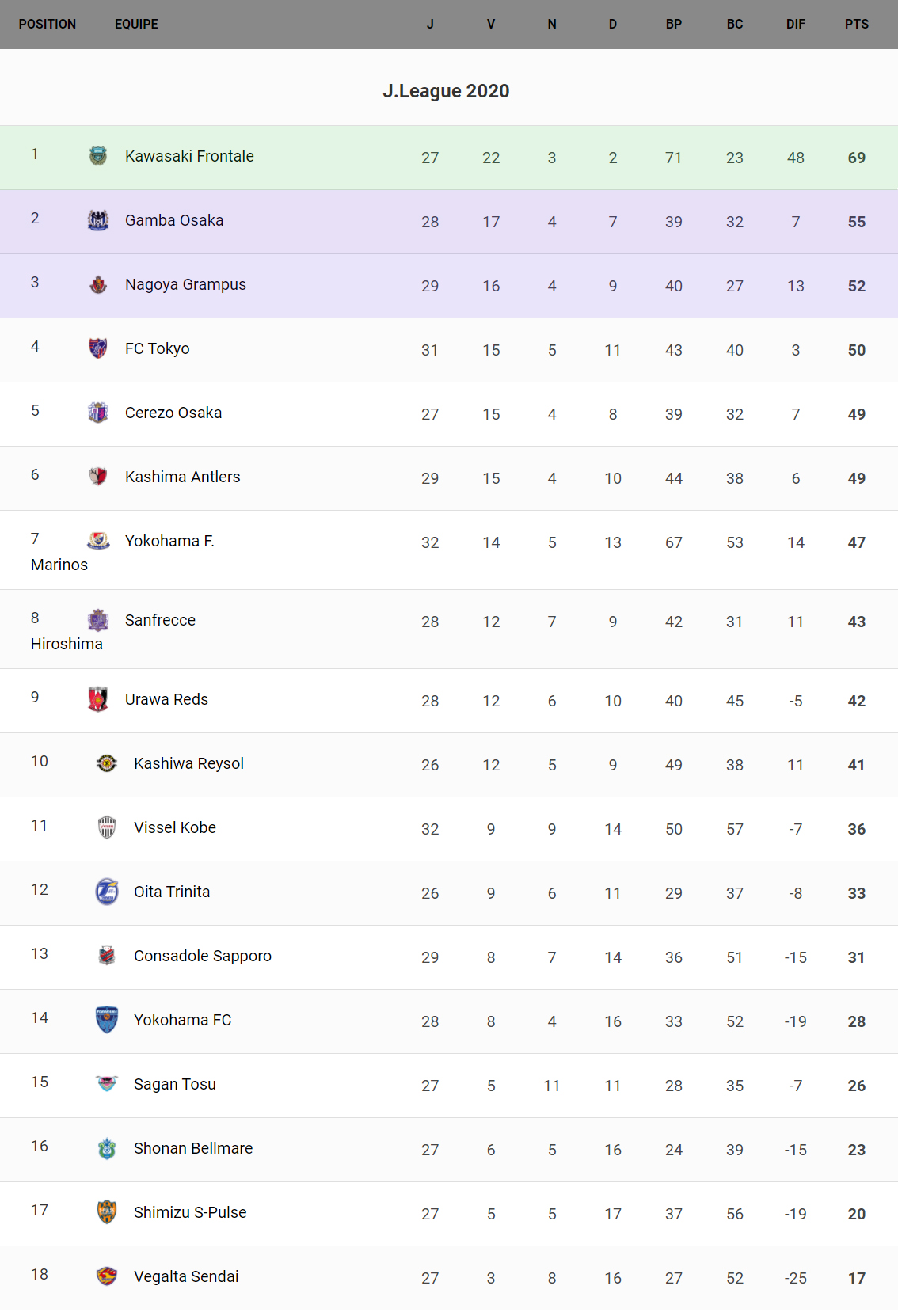Click the Nagoya Grampus crest icon
Image resolution: width=898 pixels, height=1316 pixels.
coord(98,284)
